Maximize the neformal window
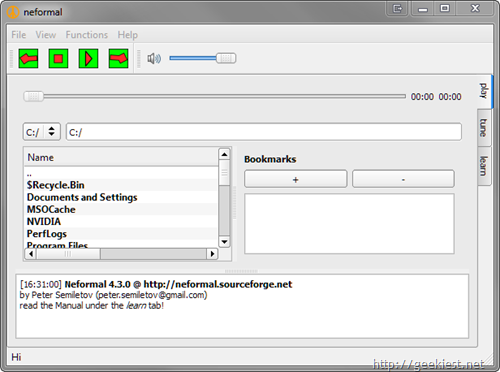The image size is (500, 372). [x=445, y=8]
